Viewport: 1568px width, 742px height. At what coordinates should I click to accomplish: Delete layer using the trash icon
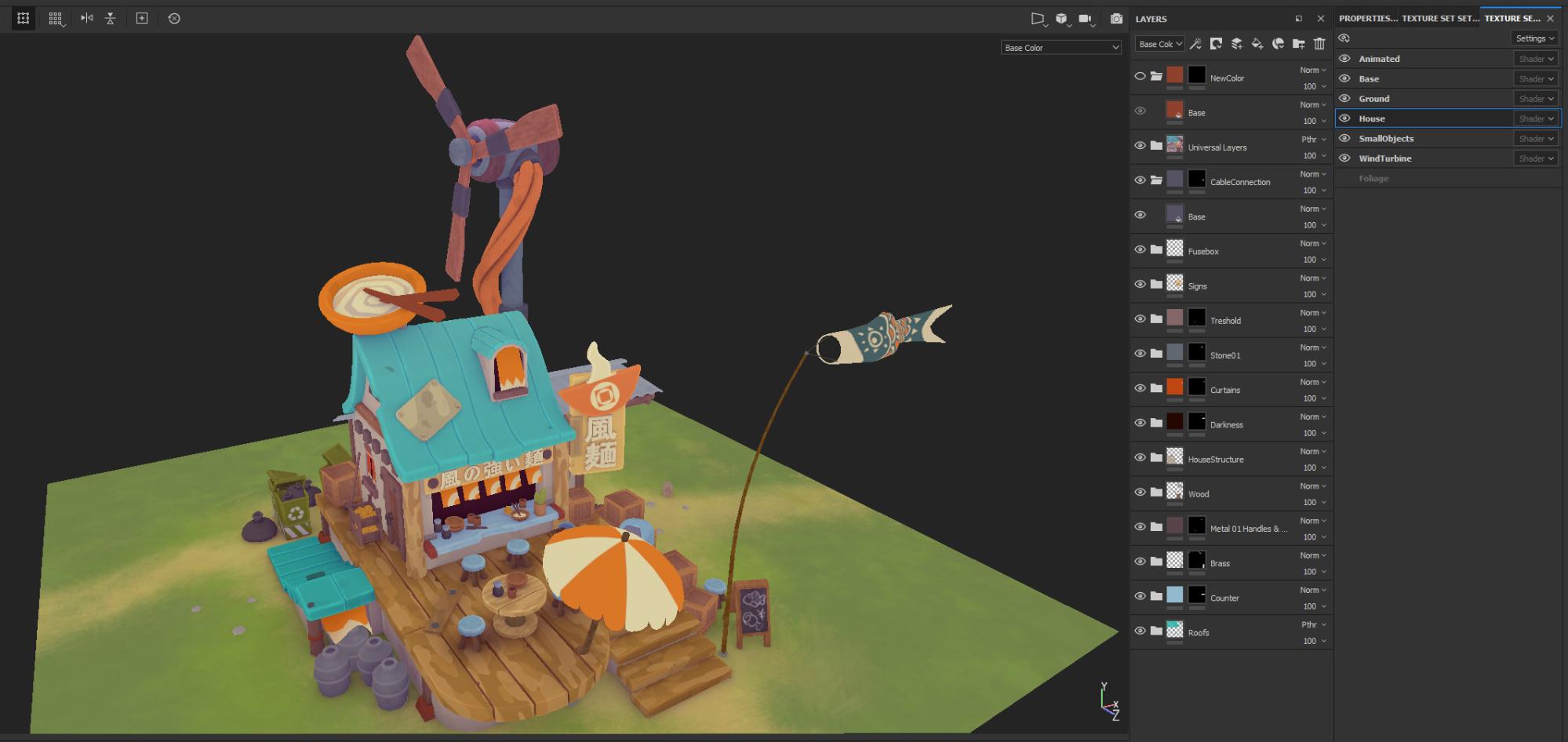(x=1319, y=44)
